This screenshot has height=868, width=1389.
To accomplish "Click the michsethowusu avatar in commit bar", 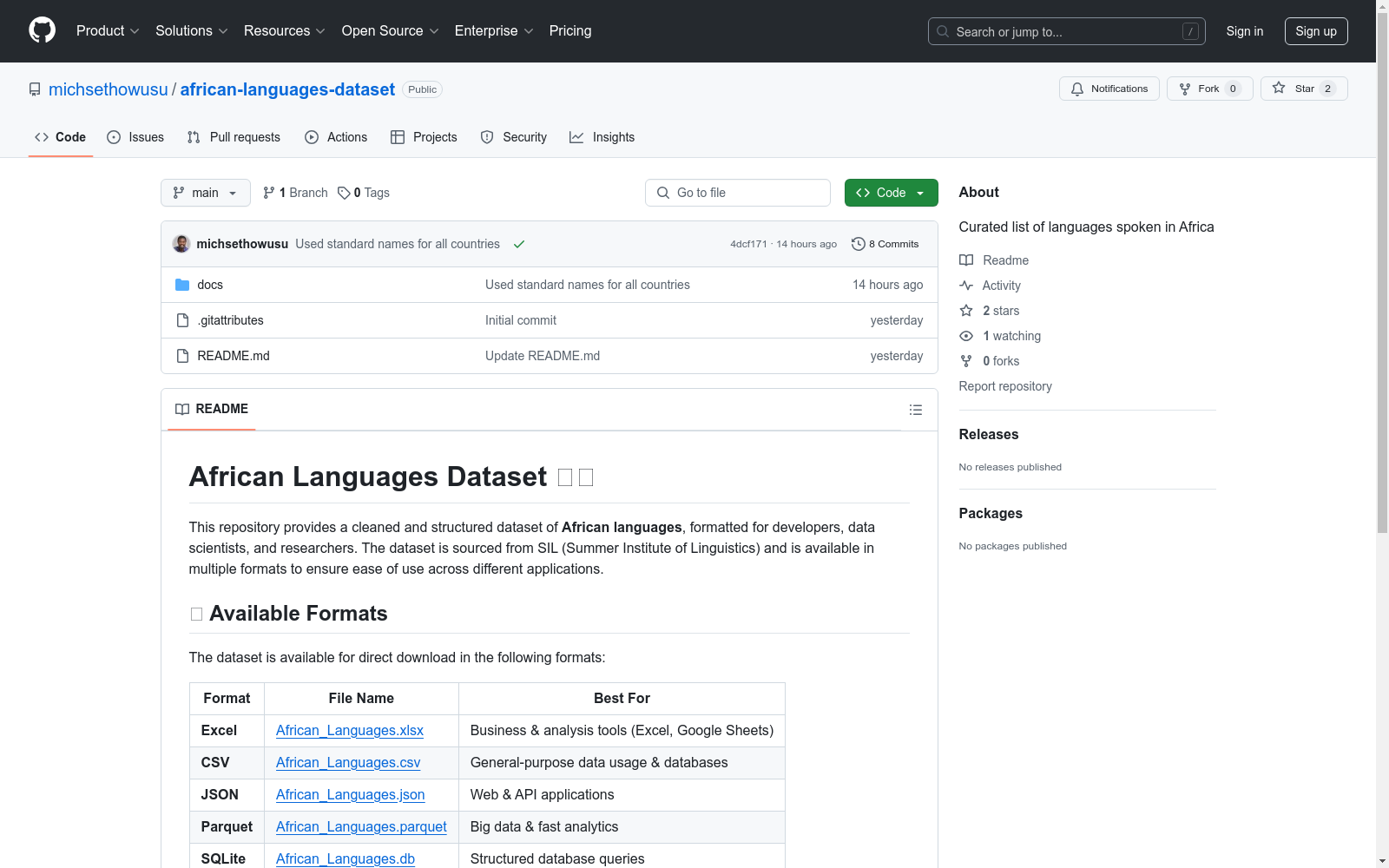I will click(x=181, y=244).
